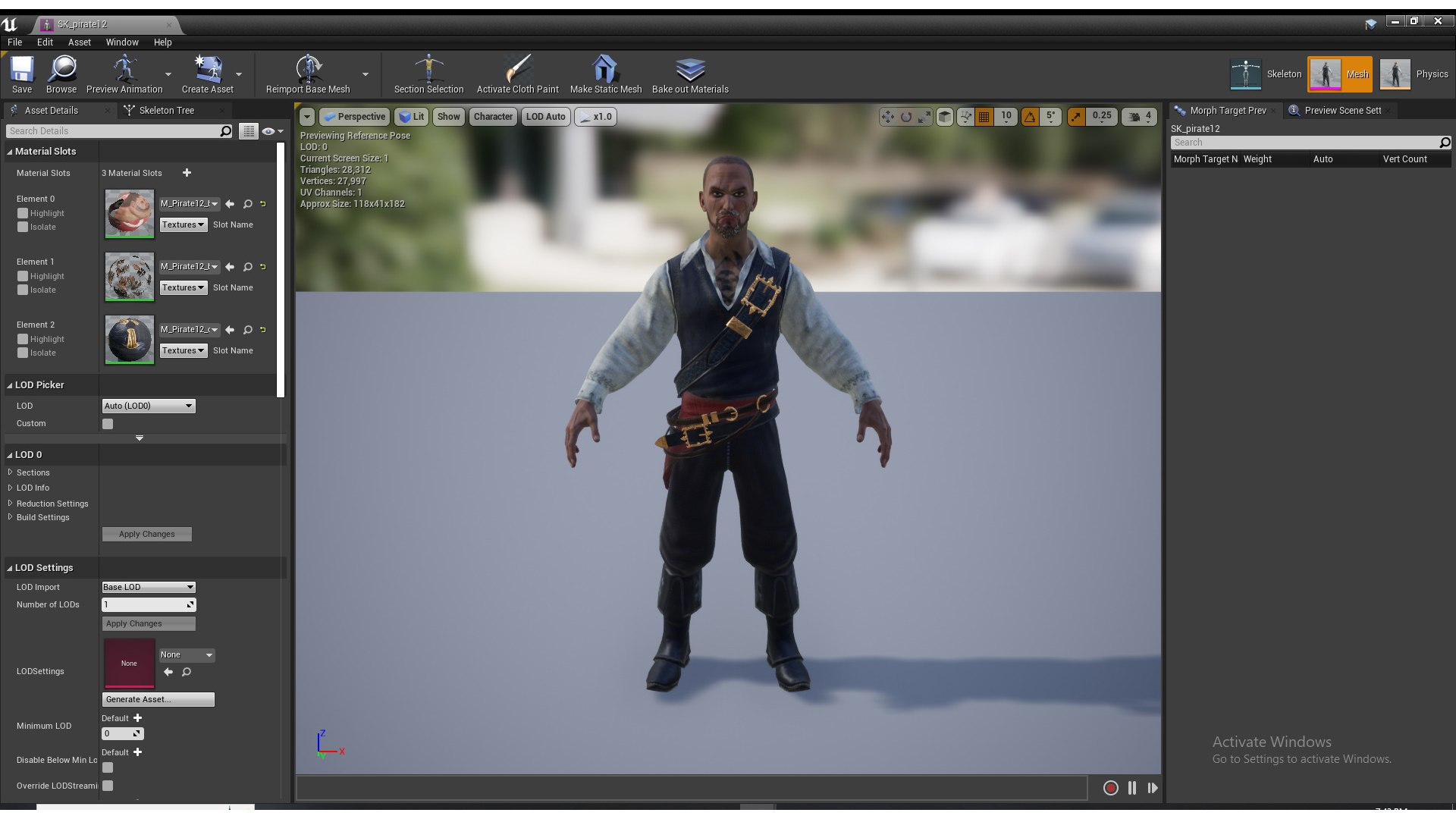
Task: Click the Save toolbar icon
Action: coord(22,74)
